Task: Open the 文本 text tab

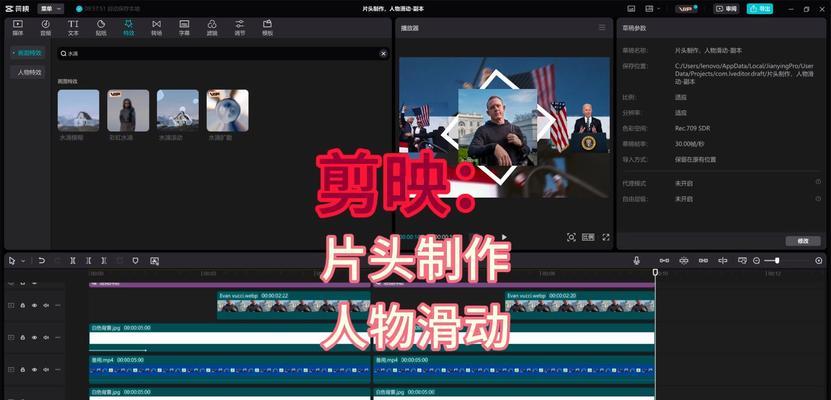Action: 73,28
